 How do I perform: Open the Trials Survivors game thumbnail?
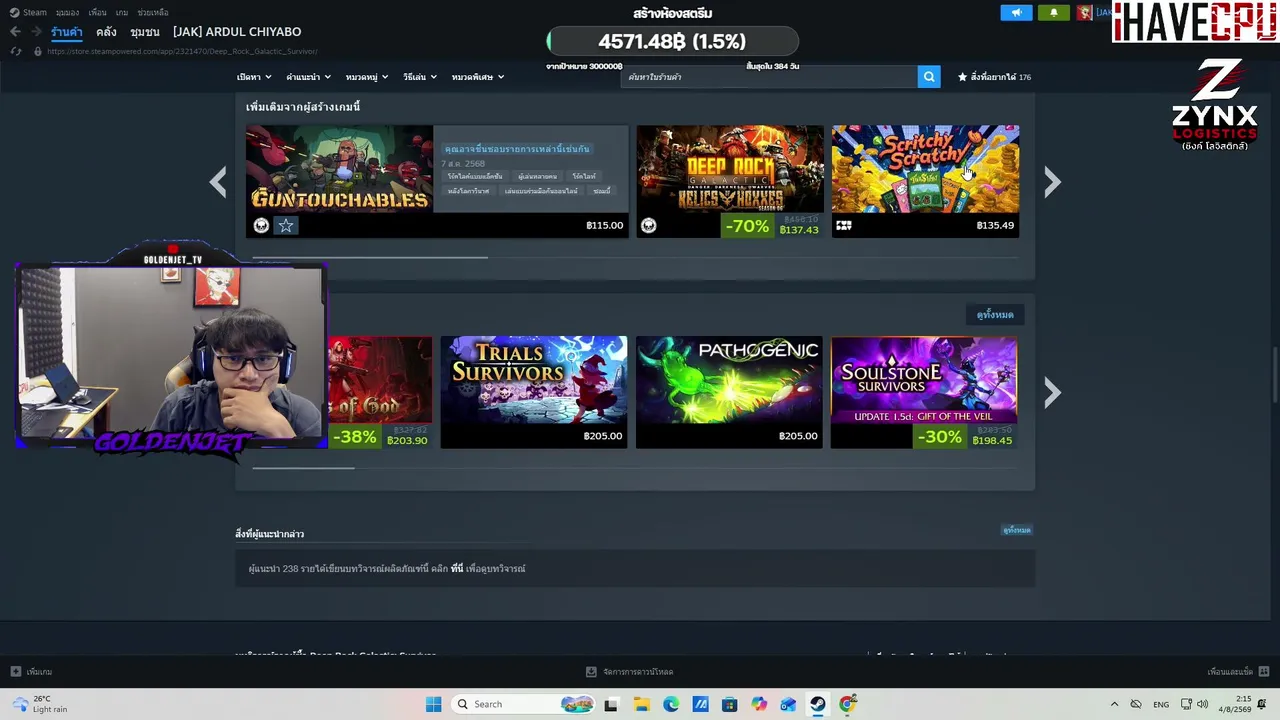point(534,380)
